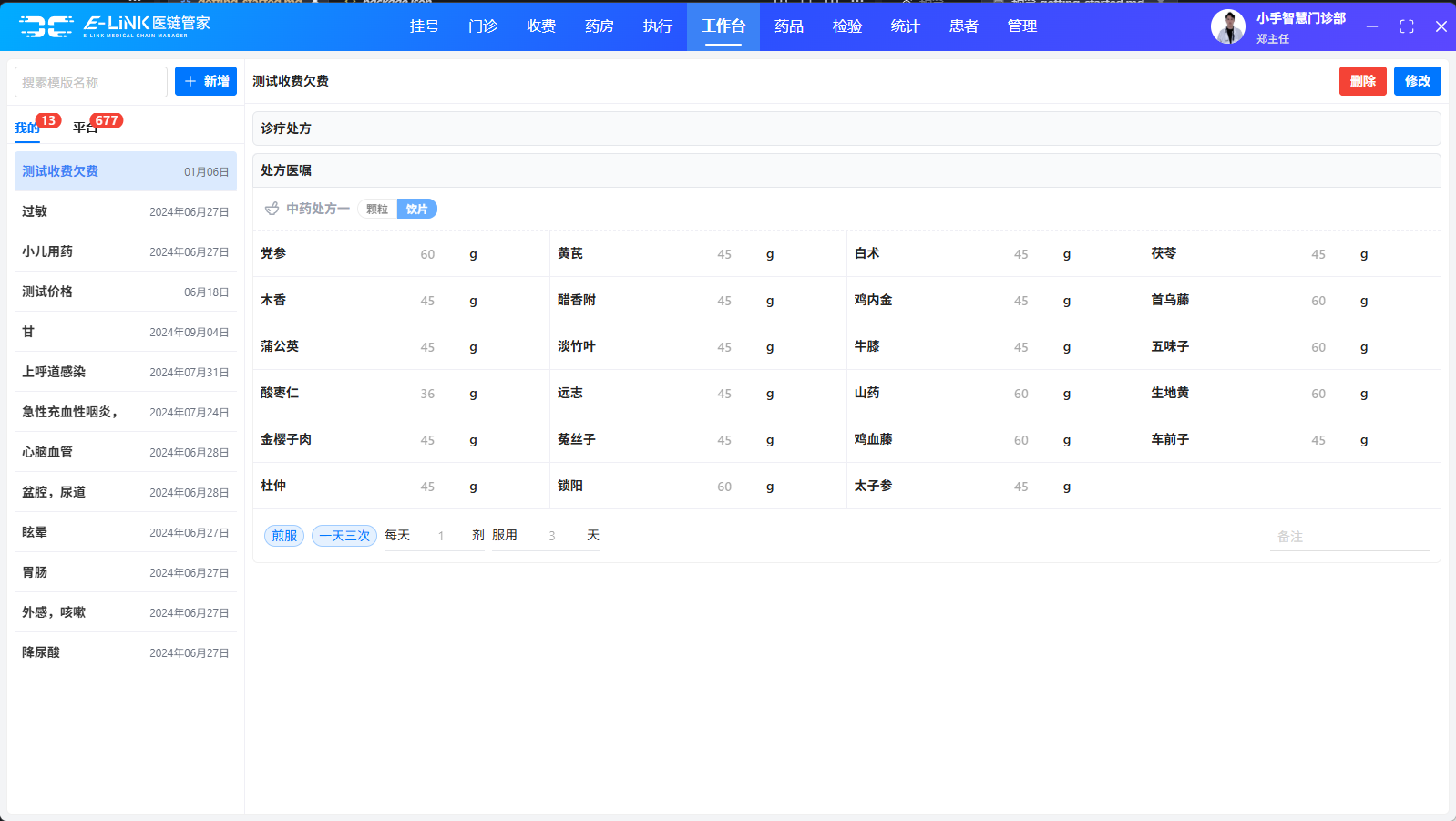Open the 药房 menu
The image size is (1456, 821).
click(599, 26)
